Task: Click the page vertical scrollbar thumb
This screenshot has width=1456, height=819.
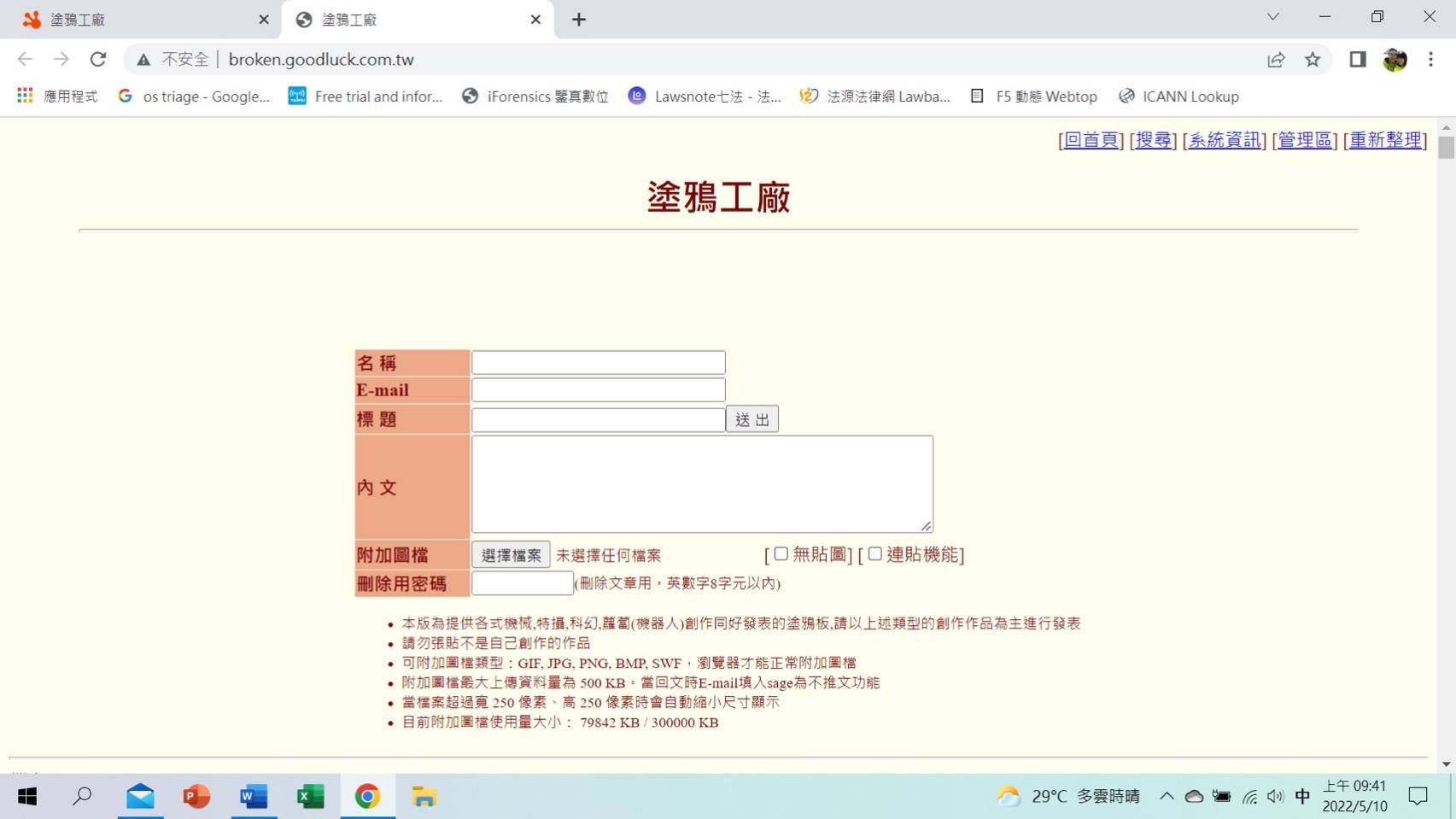Action: click(1446, 147)
